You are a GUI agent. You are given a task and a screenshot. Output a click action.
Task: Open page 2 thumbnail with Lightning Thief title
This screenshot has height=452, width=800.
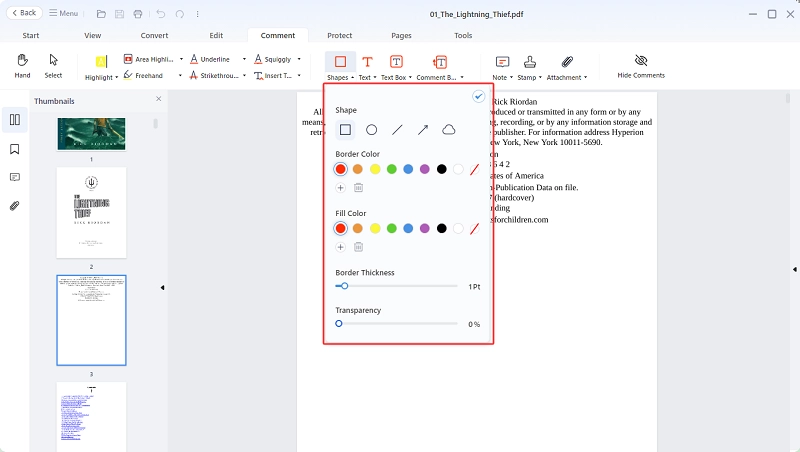point(91,212)
